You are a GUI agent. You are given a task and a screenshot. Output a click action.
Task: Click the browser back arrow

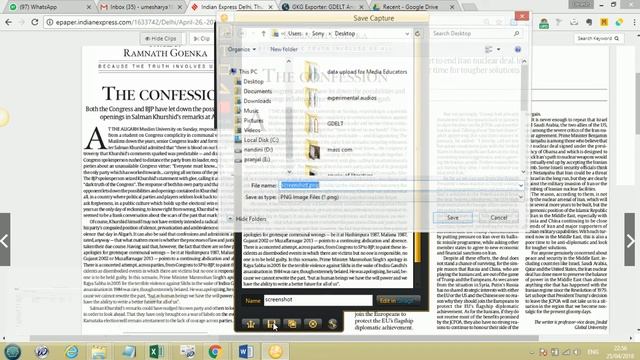tap(9, 22)
